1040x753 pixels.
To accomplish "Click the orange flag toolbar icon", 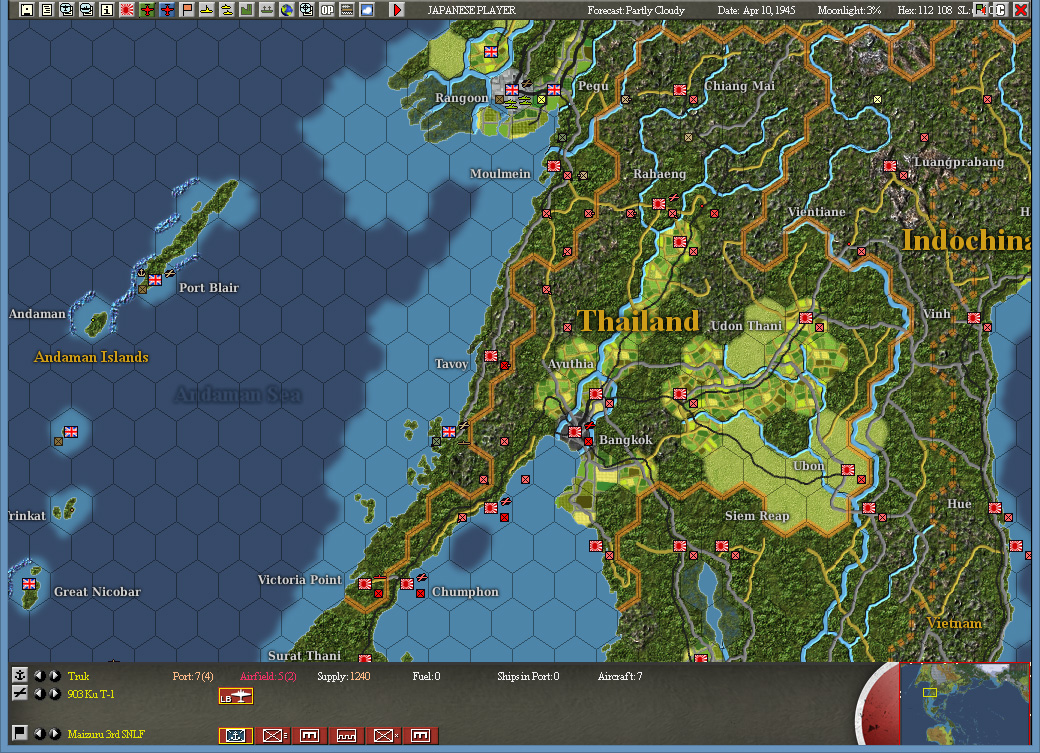I will [186, 9].
